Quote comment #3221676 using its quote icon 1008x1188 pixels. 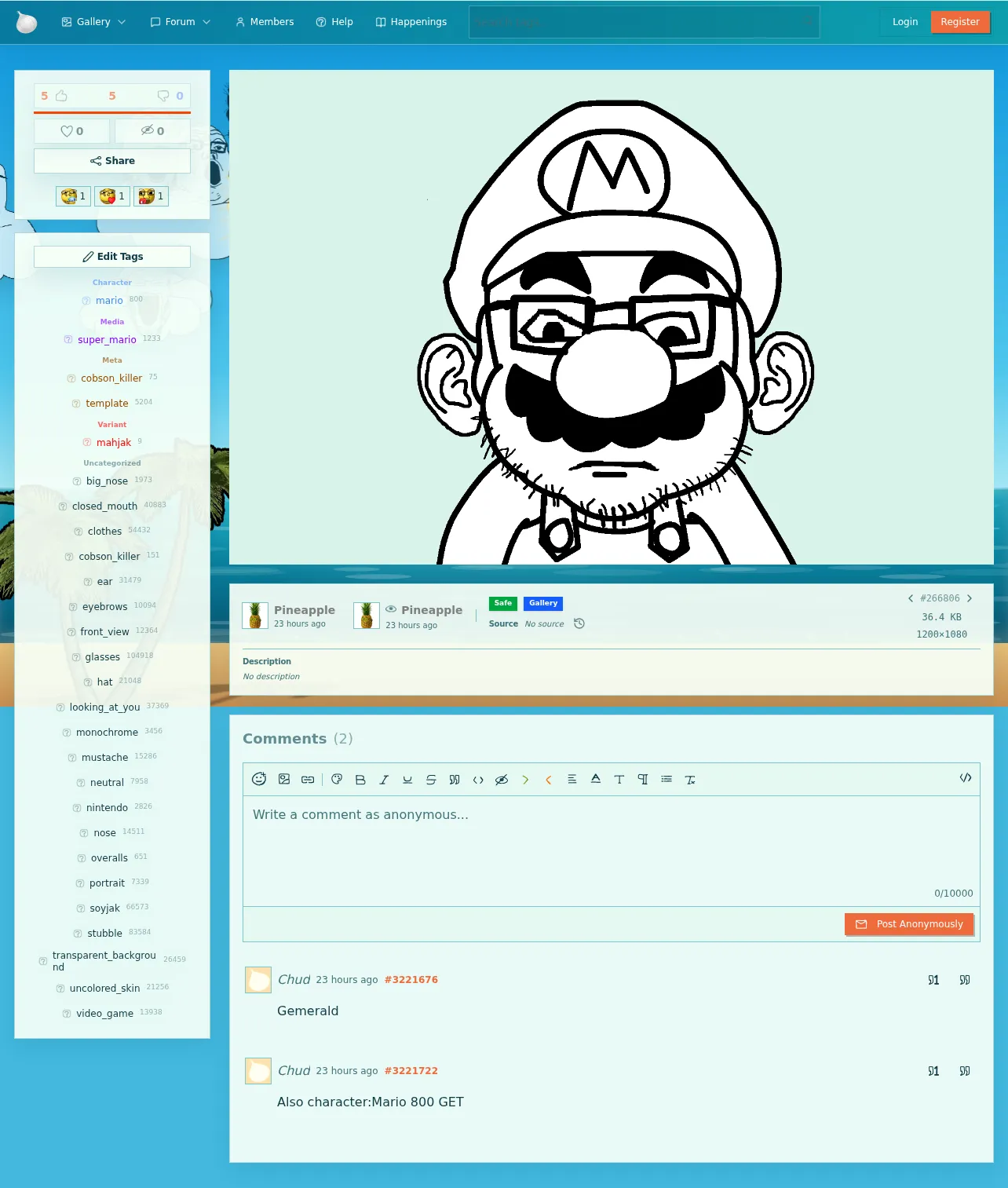(x=965, y=980)
